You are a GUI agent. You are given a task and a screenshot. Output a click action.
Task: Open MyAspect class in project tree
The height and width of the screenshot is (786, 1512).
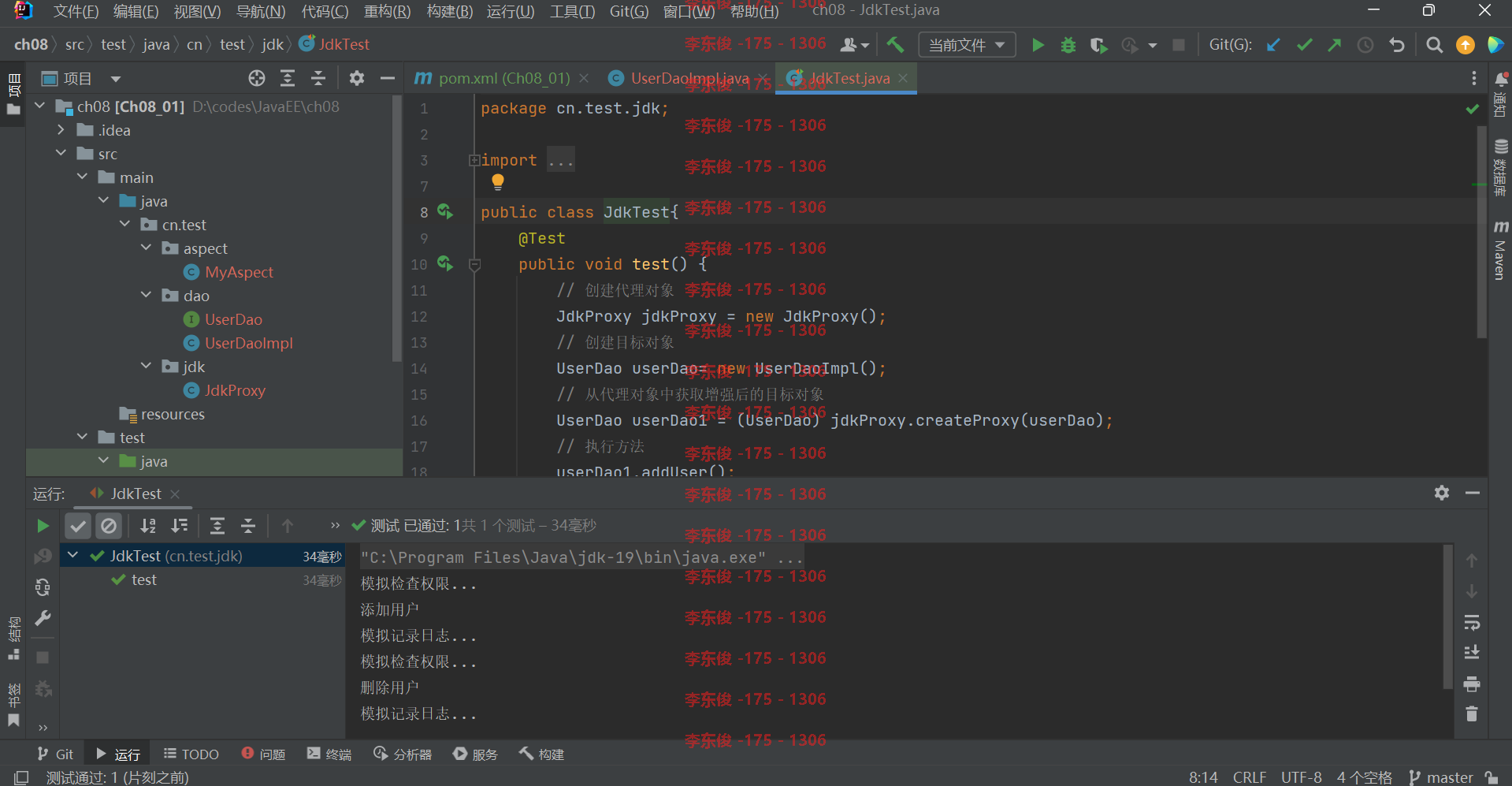click(239, 272)
